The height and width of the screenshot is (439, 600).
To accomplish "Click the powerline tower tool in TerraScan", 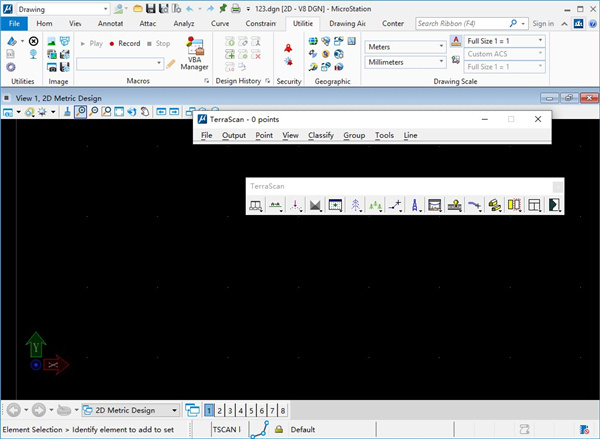I will coord(357,205).
